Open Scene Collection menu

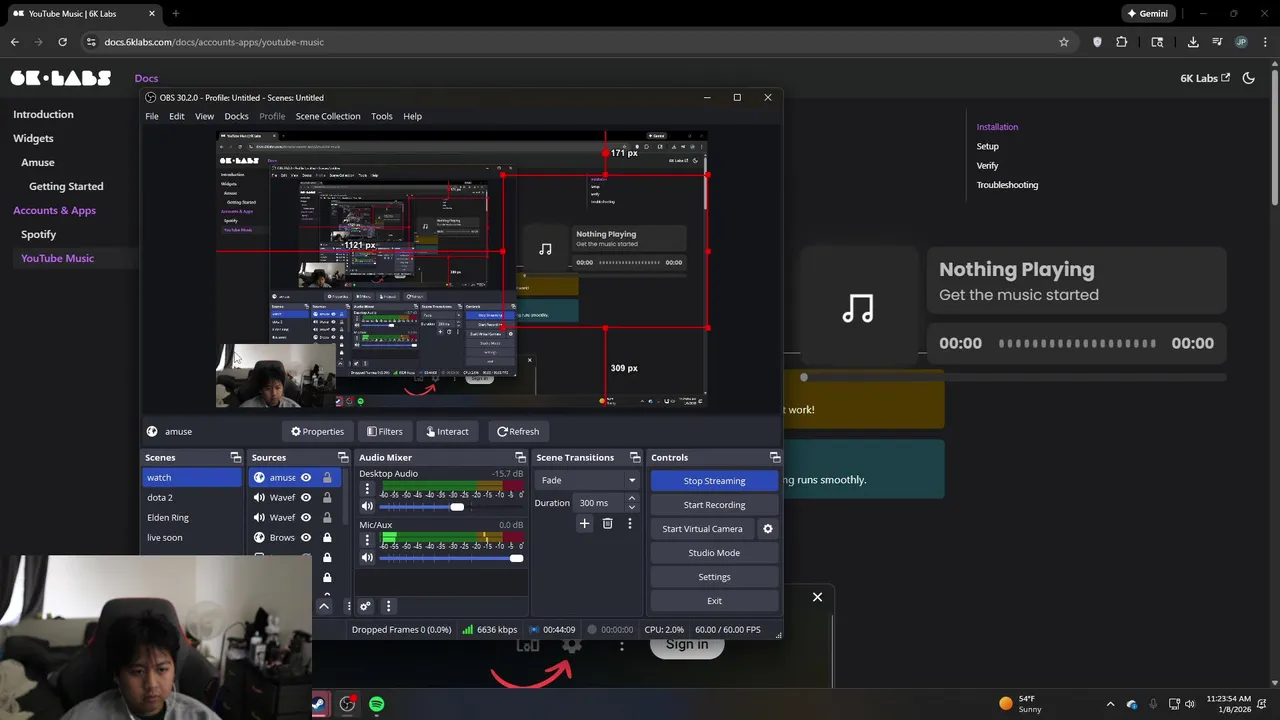pos(328,116)
